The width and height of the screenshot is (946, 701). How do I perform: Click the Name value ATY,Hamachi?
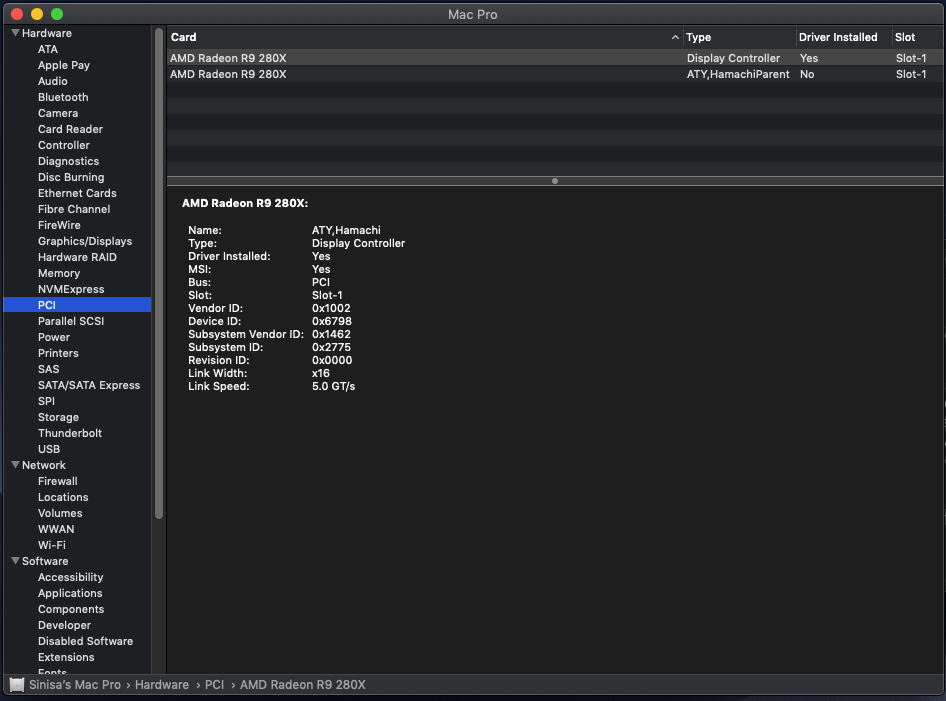pyautogui.click(x=346, y=230)
